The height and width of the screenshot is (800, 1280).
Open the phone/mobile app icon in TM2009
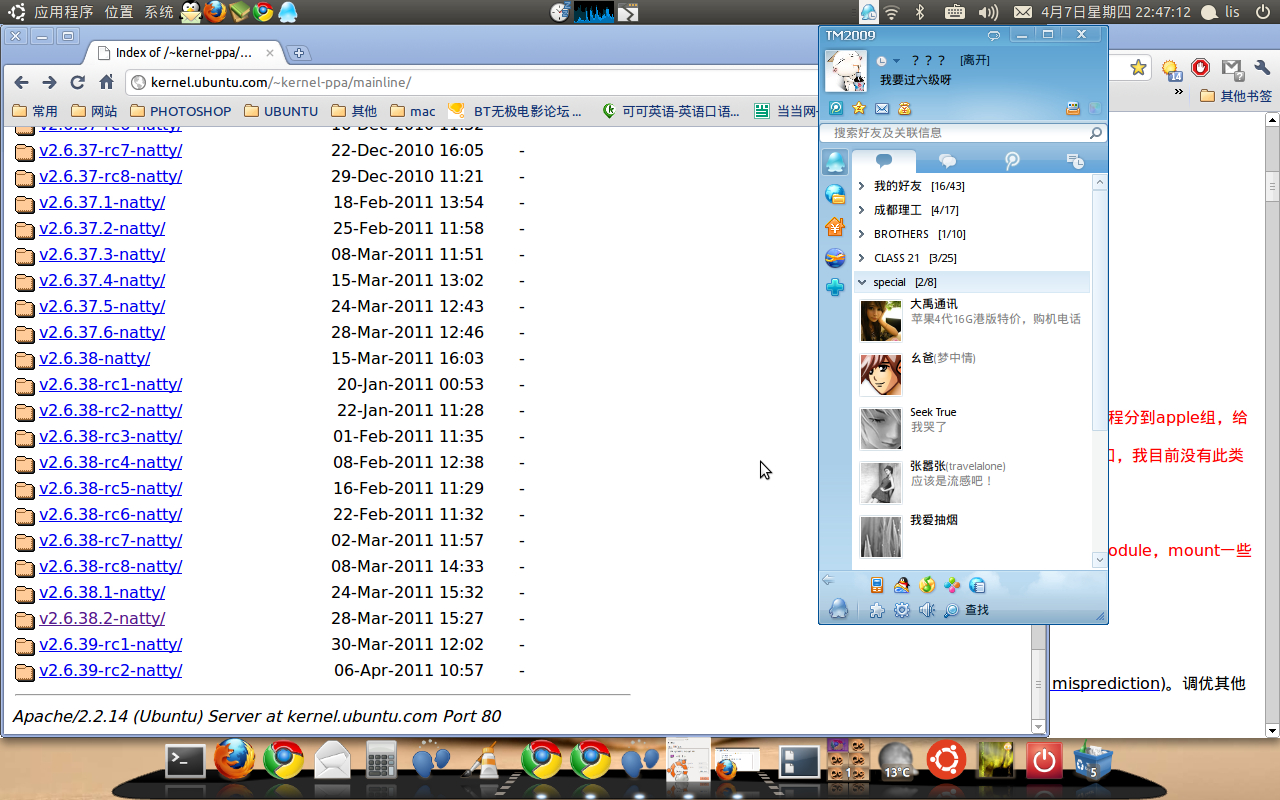point(877,585)
